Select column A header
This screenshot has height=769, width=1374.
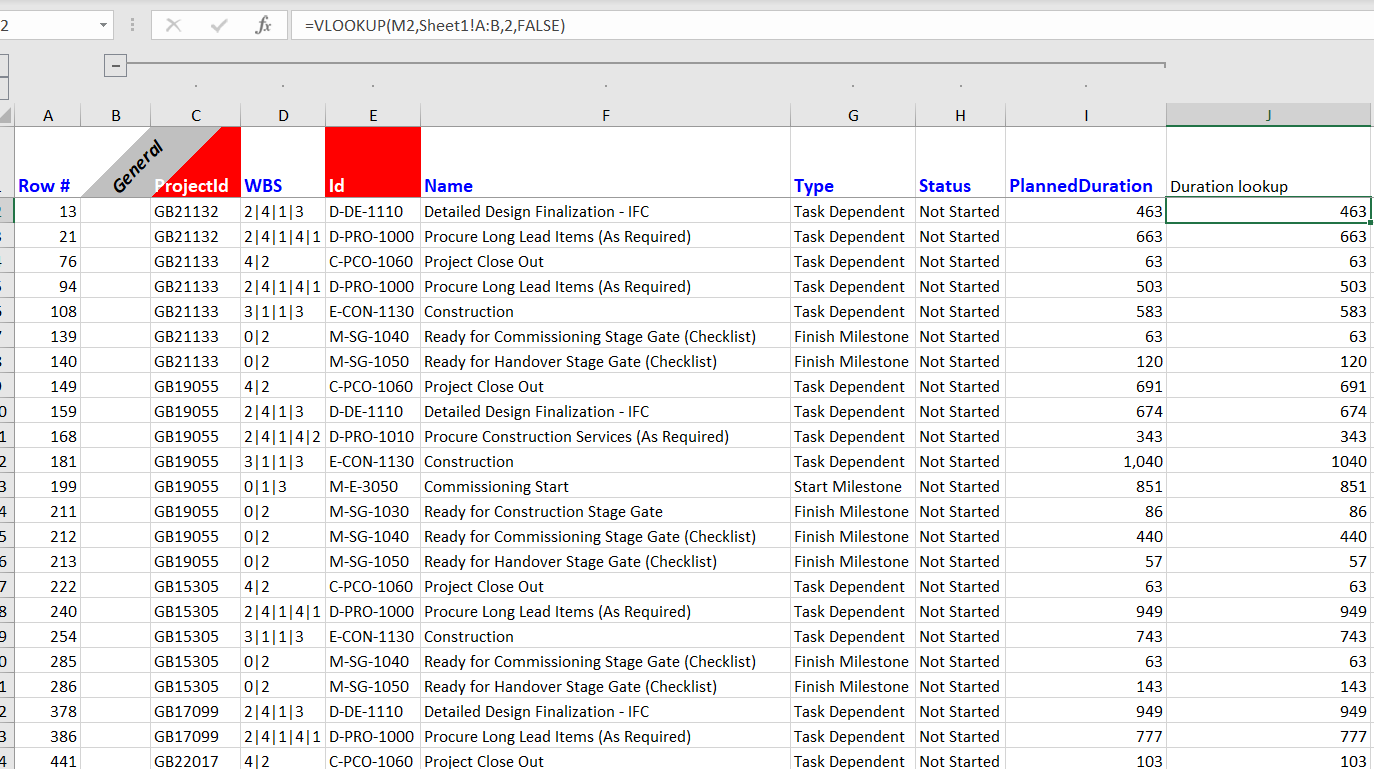tap(48, 116)
